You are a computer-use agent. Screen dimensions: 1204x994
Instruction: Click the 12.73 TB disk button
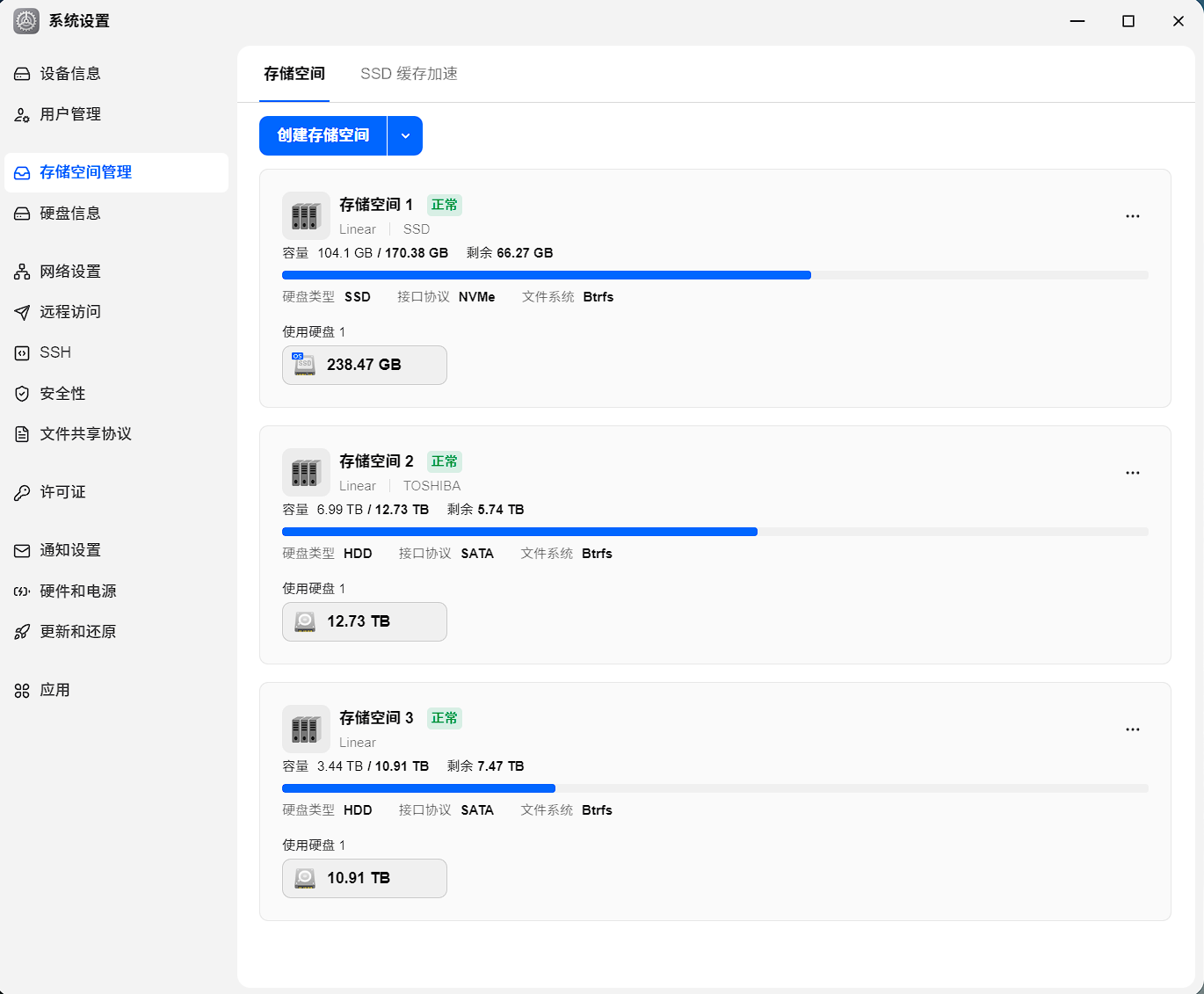click(365, 621)
